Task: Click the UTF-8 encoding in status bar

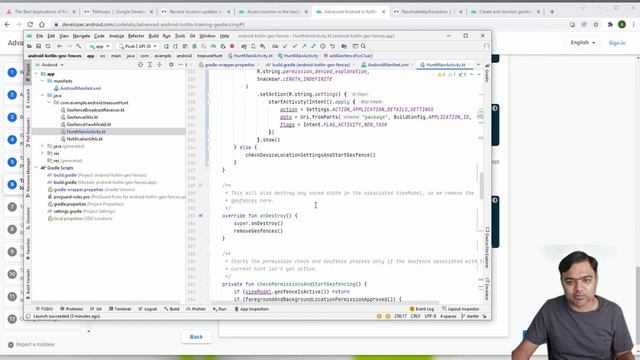Action: [x=430, y=316]
